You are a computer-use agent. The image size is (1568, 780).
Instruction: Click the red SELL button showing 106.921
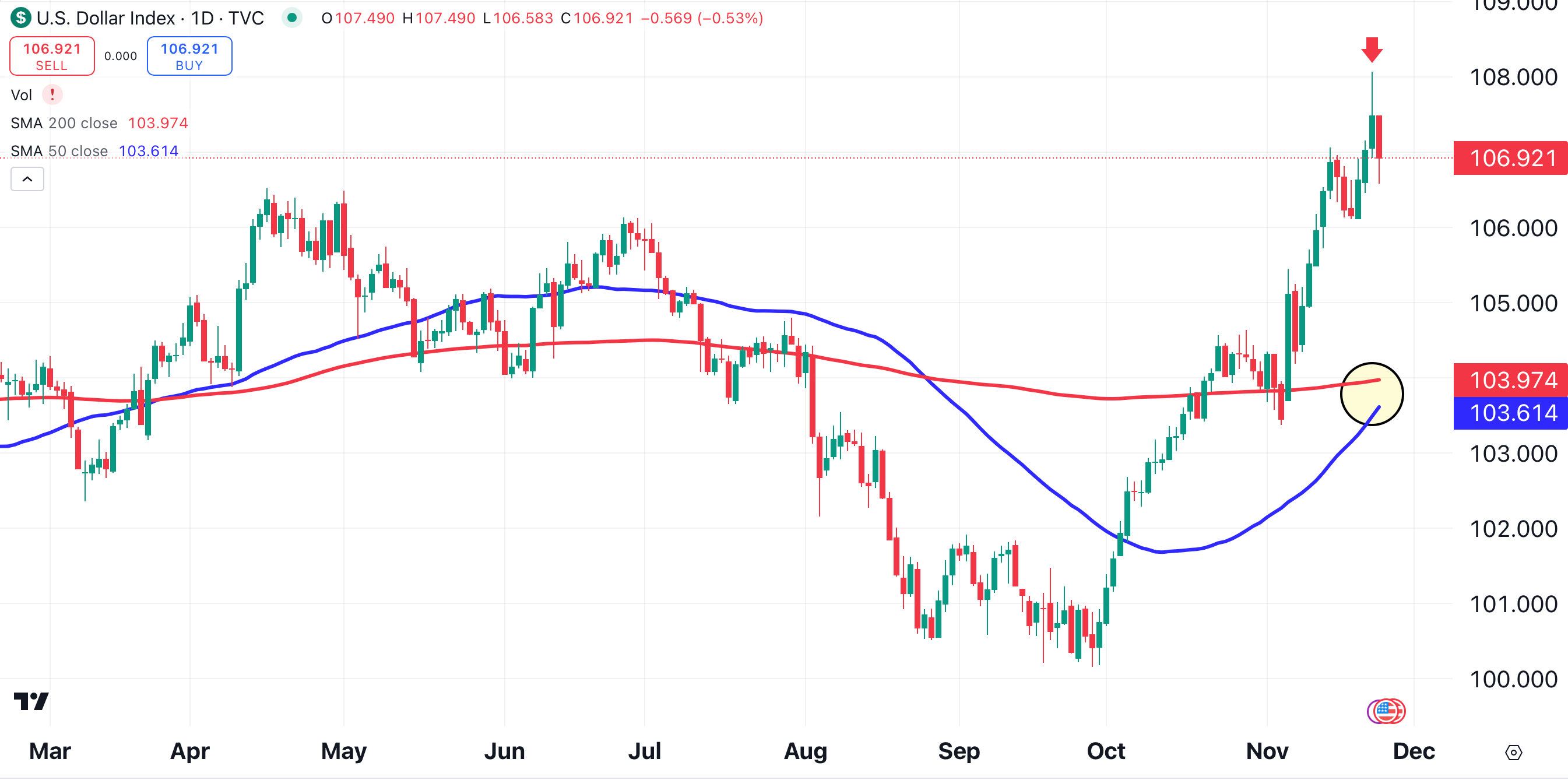[x=52, y=55]
